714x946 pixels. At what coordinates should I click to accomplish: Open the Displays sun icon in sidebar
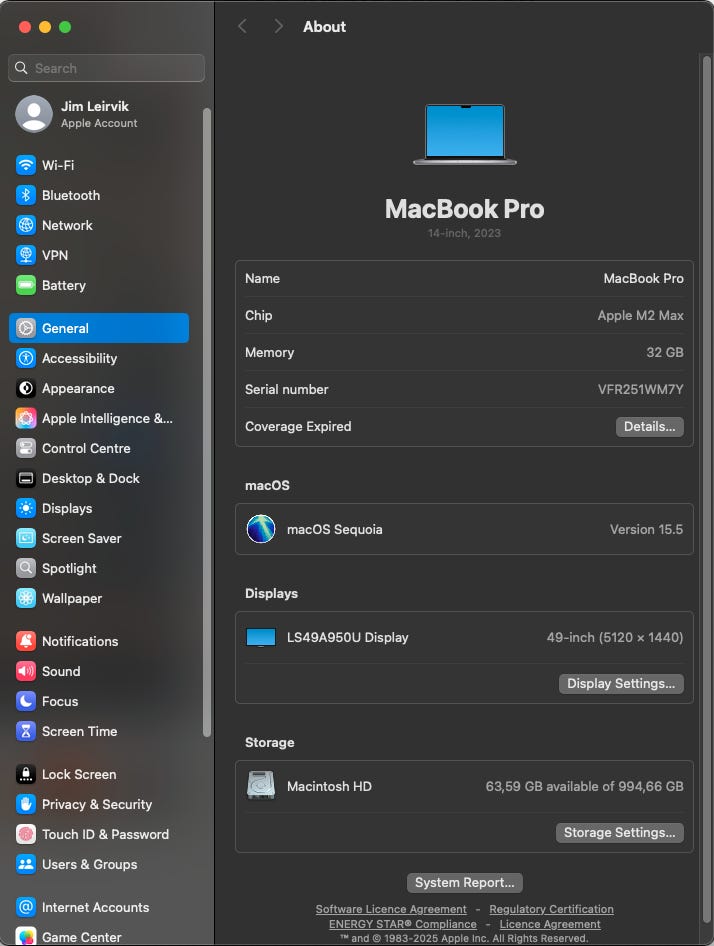click(25, 509)
